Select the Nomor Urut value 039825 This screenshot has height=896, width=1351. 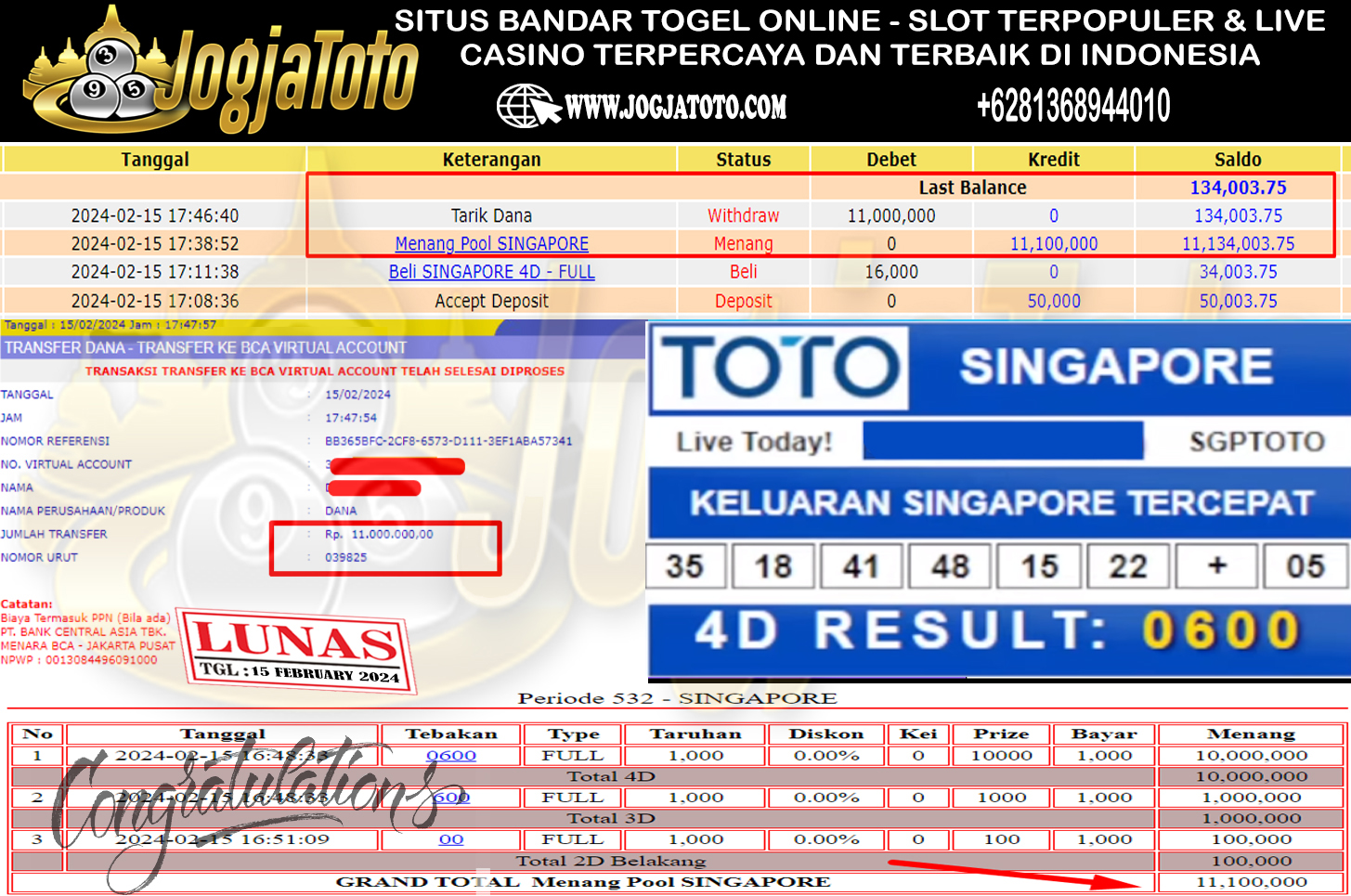click(345, 557)
